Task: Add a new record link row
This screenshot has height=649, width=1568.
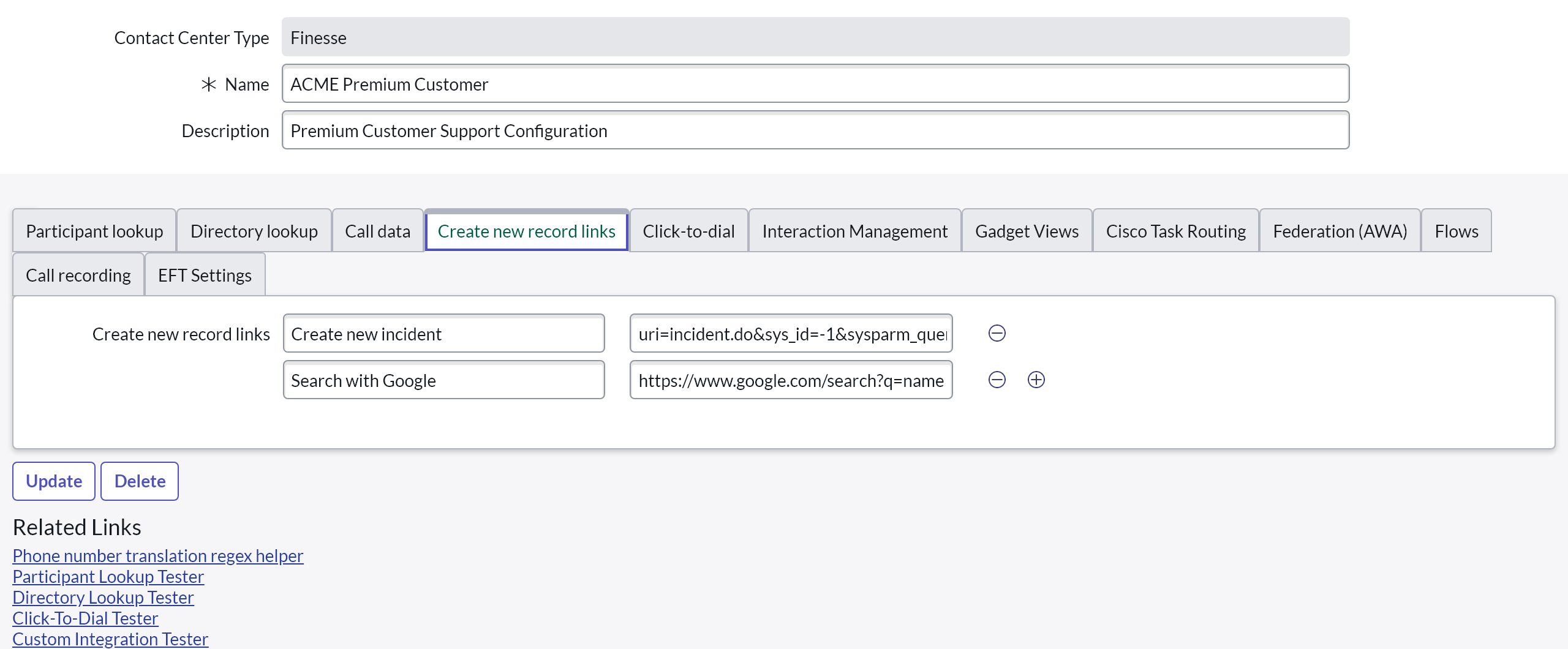Action: coord(1036,380)
